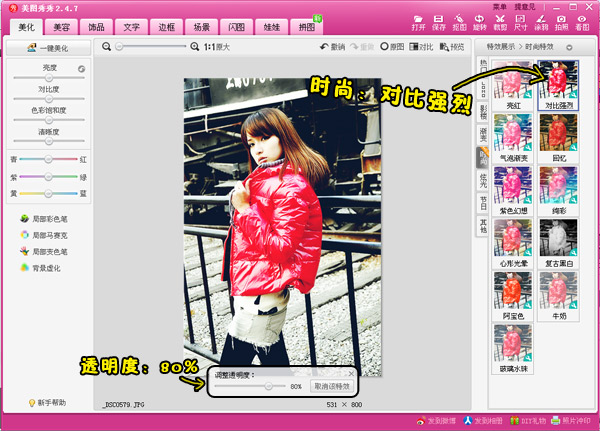This screenshot has height=431, width=600.
Task: Click the 青-红 color balance slider
Action: coord(48,159)
